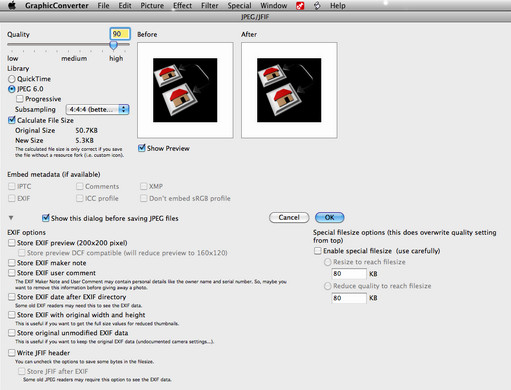Open the scripts menu icon
511x390 pixels.
coord(317,6)
